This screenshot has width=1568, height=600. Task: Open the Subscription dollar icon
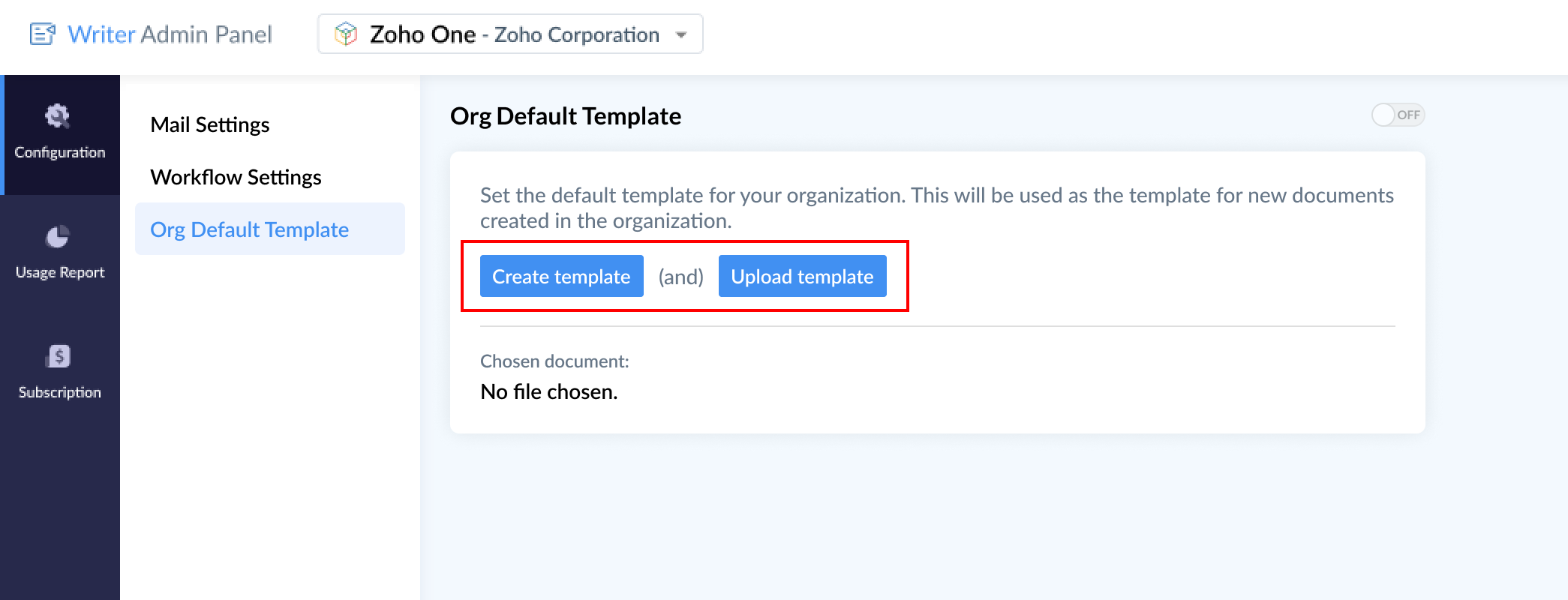(x=58, y=356)
